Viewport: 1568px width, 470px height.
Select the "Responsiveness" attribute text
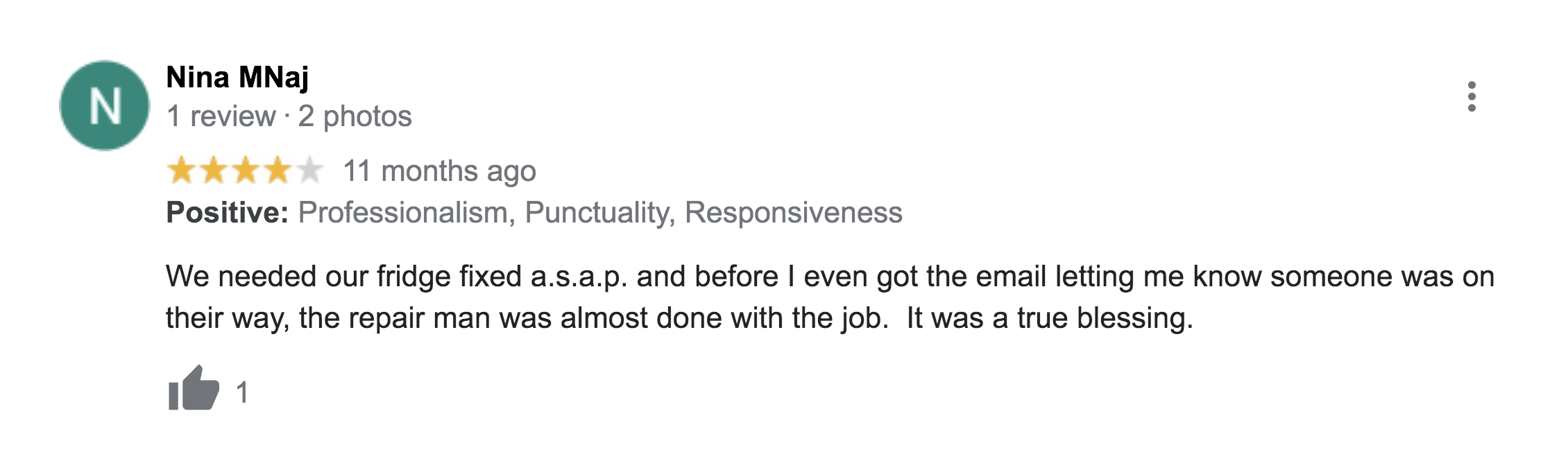(x=793, y=212)
